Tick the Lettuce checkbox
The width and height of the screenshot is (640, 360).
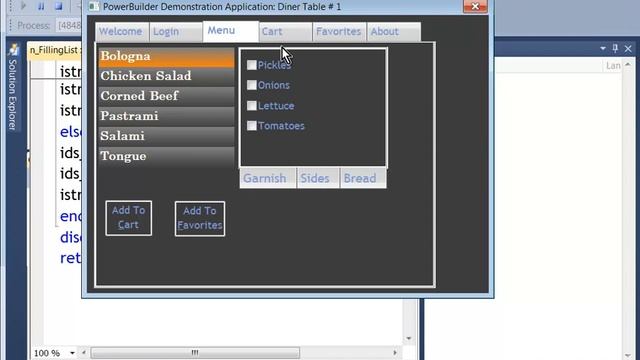click(x=252, y=105)
